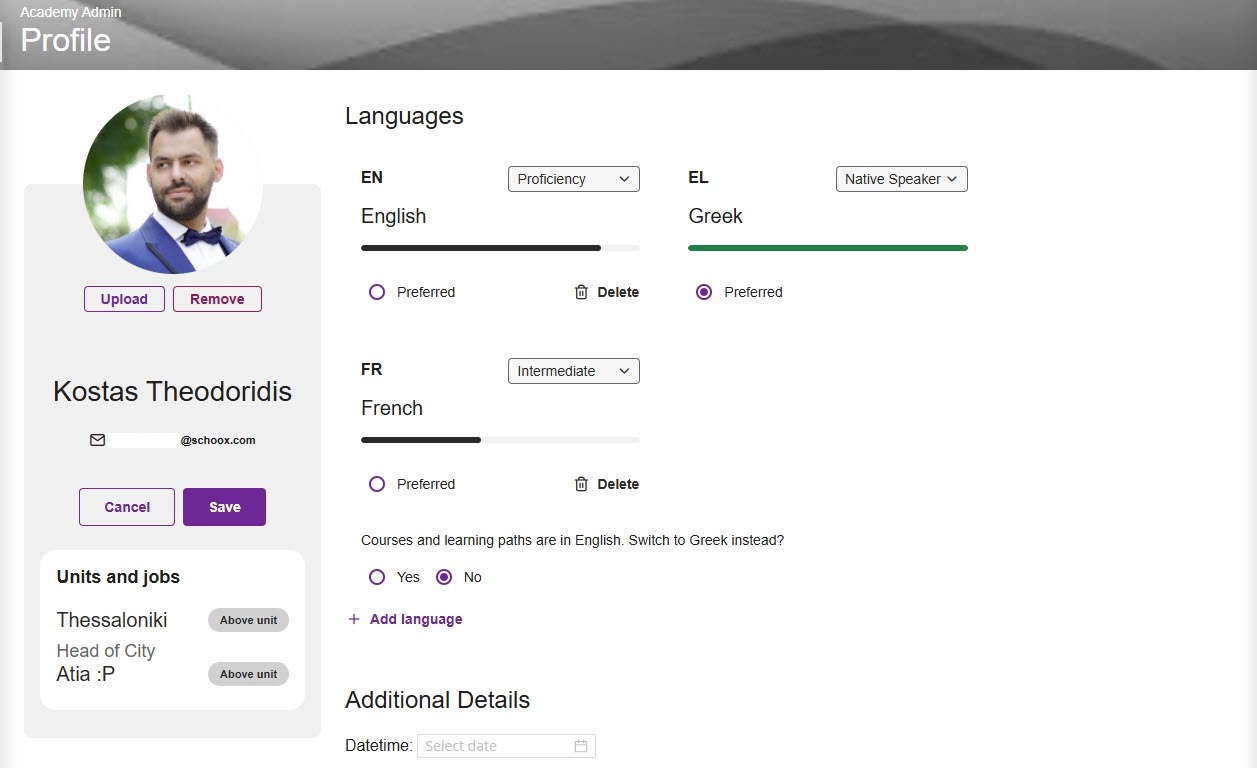Choose Yes to switch courses to Greek
1257x768 pixels.
[x=377, y=577]
